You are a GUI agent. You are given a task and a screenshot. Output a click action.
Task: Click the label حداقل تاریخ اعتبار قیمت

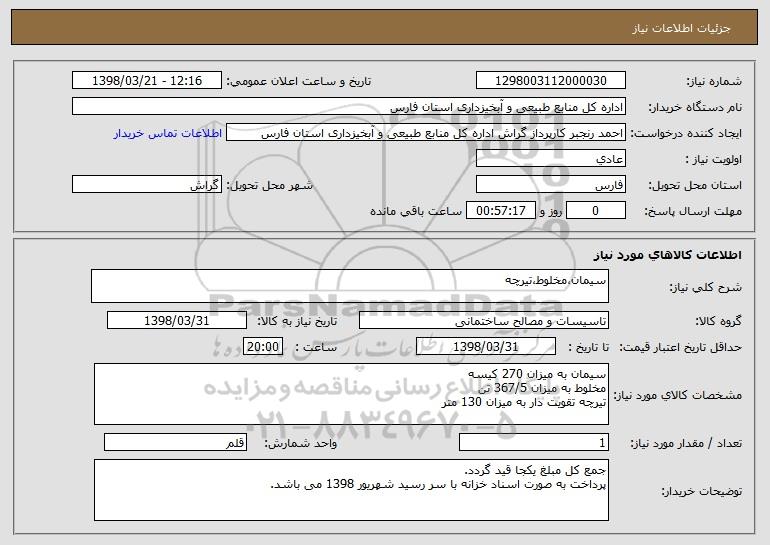pyautogui.click(x=681, y=348)
